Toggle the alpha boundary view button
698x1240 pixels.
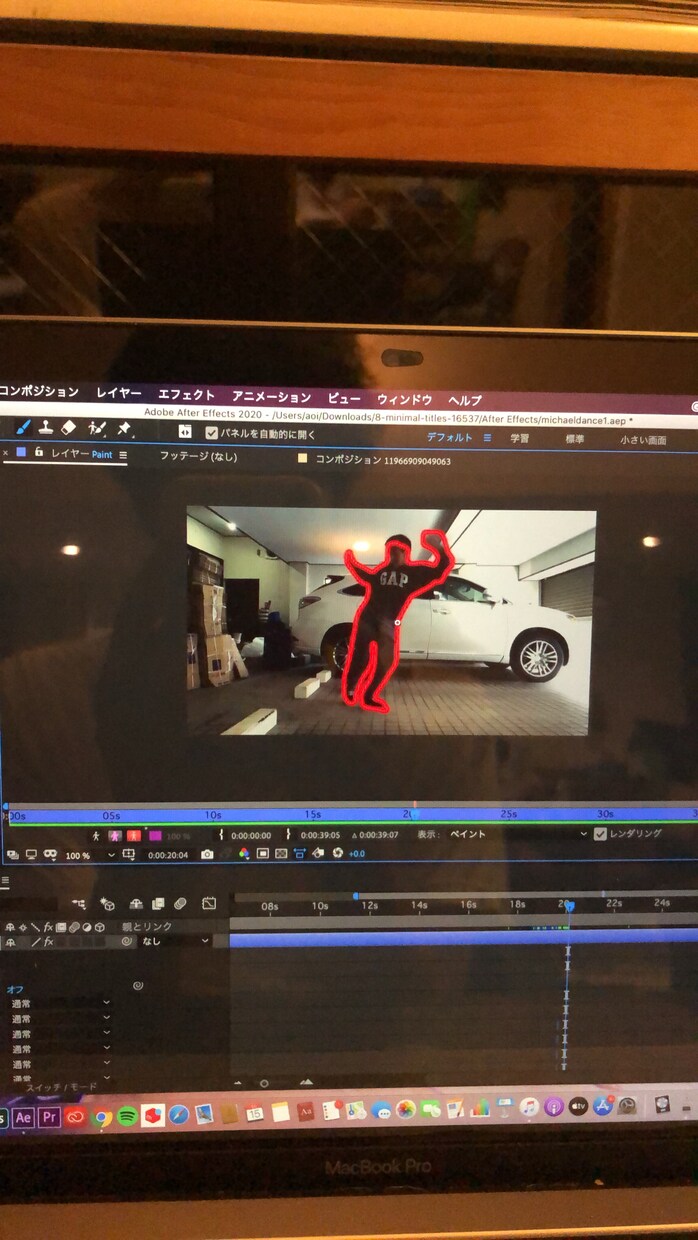pos(115,835)
